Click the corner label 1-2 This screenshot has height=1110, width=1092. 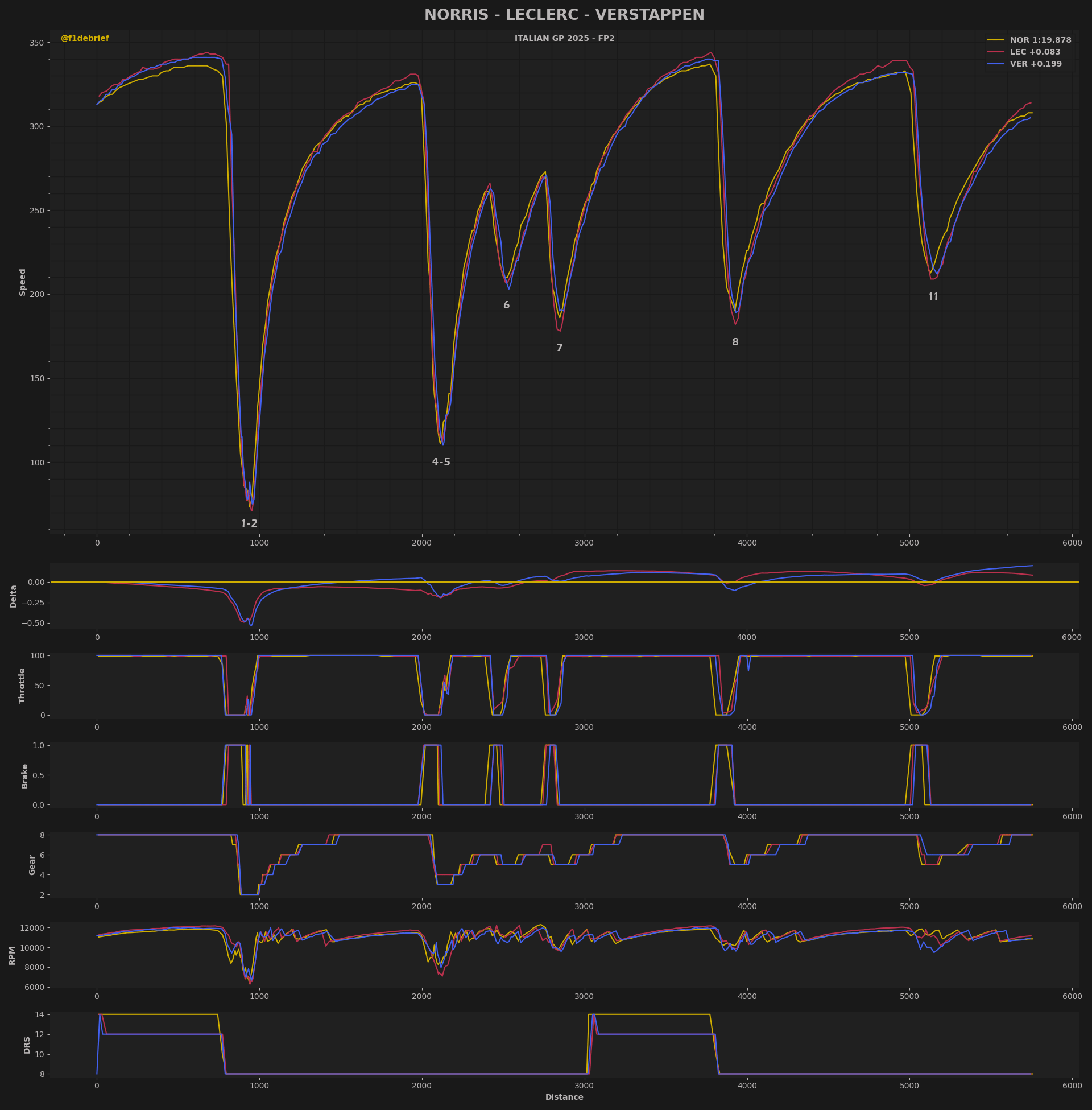click(x=249, y=524)
